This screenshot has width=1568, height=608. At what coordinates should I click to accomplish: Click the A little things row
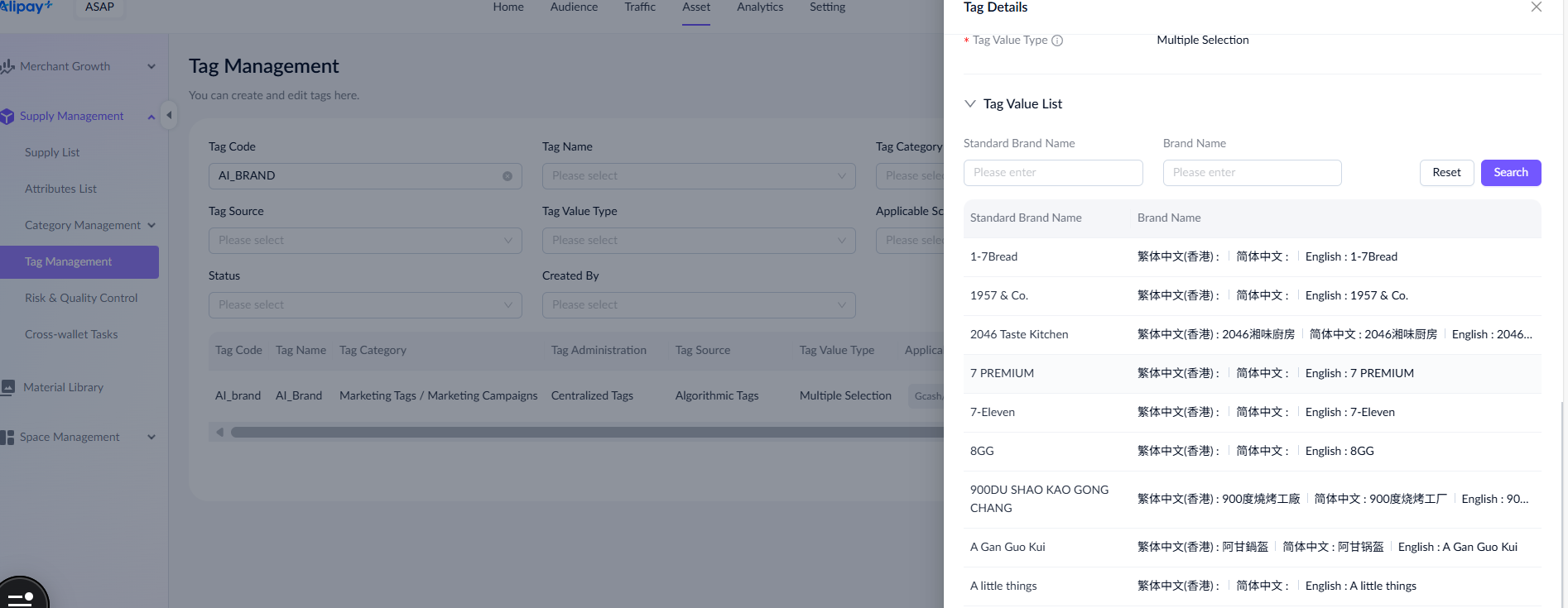1253,586
